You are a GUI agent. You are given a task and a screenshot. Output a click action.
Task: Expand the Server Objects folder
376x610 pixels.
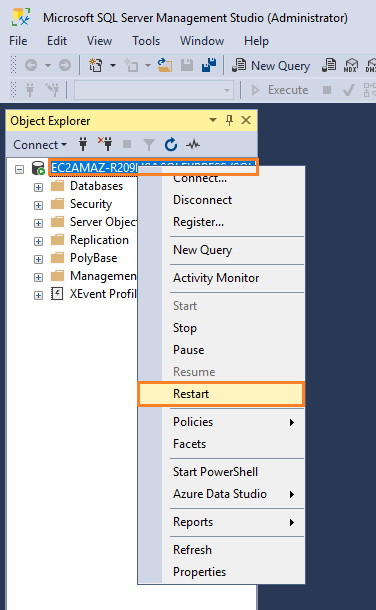pyautogui.click(x=38, y=223)
